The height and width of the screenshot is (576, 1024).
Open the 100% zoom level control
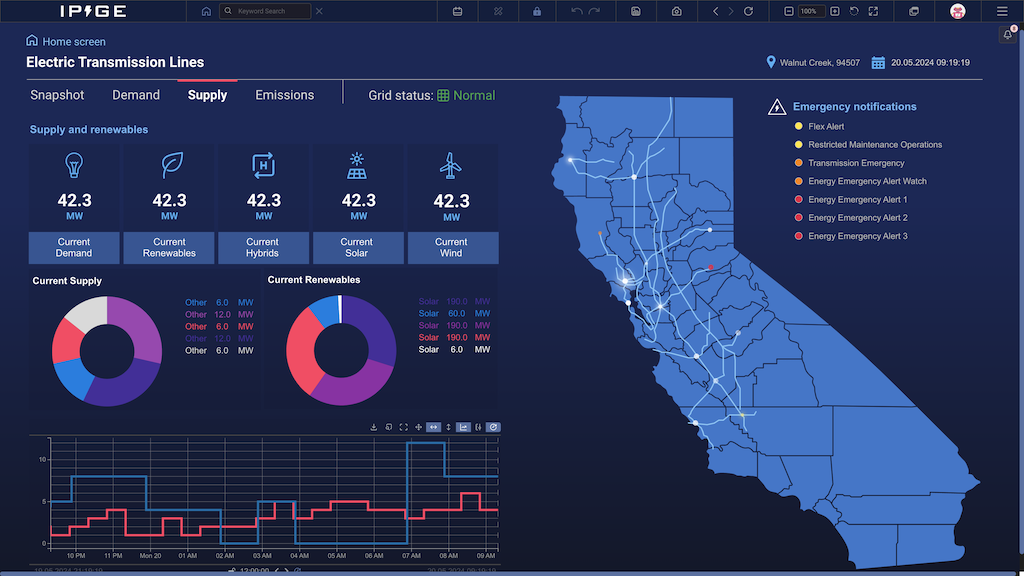tap(812, 11)
